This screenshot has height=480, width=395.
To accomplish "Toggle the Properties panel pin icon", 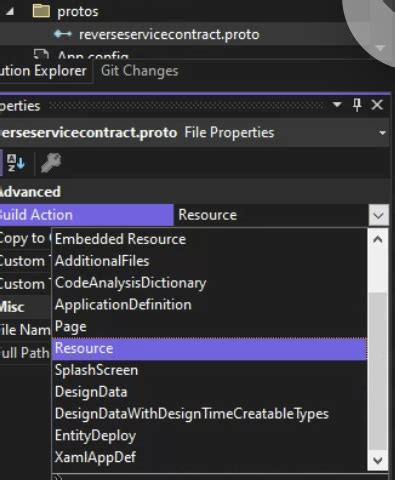I will coord(357,105).
